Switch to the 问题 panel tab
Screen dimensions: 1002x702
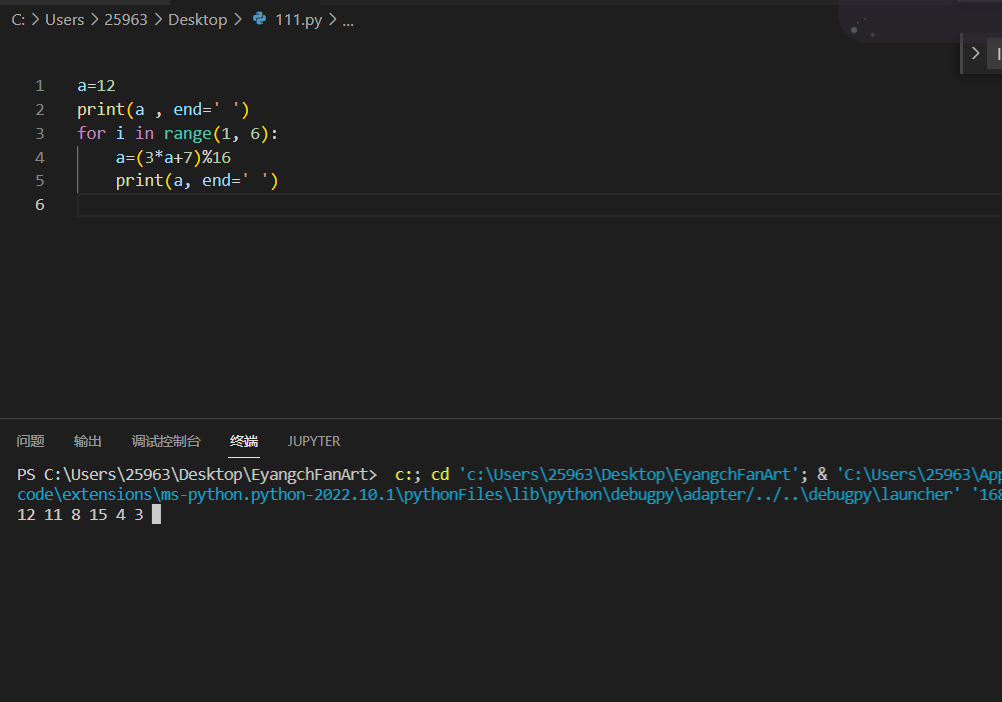pos(30,441)
